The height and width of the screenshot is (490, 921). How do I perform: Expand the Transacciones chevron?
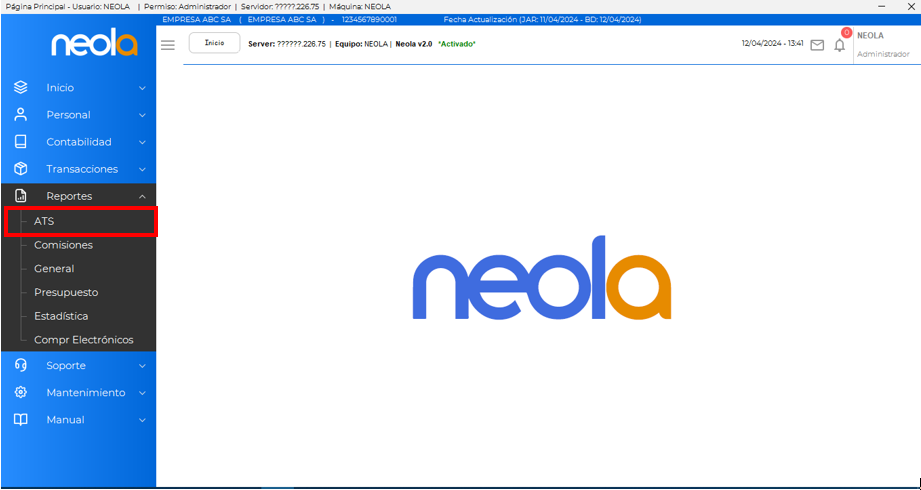(x=142, y=170)
